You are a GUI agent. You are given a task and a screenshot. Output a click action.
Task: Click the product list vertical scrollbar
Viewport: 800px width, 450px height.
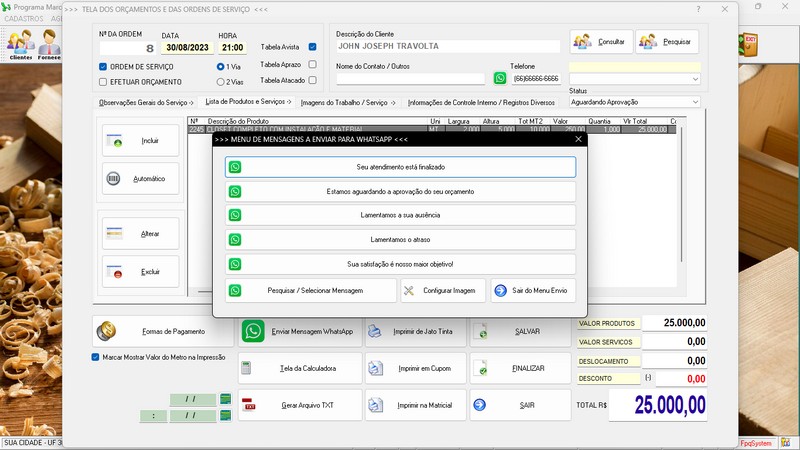(681, 194)
